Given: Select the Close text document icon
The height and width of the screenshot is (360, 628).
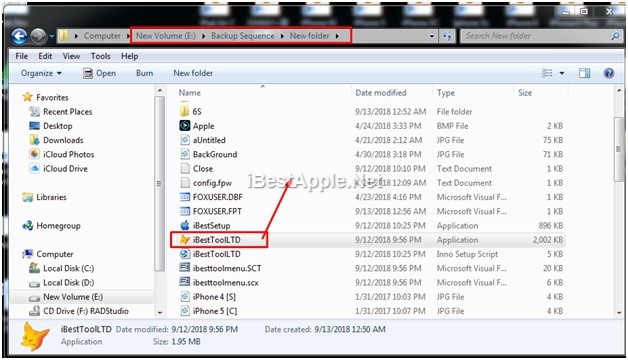Looking at the screenshot, I should coord(185,169).
